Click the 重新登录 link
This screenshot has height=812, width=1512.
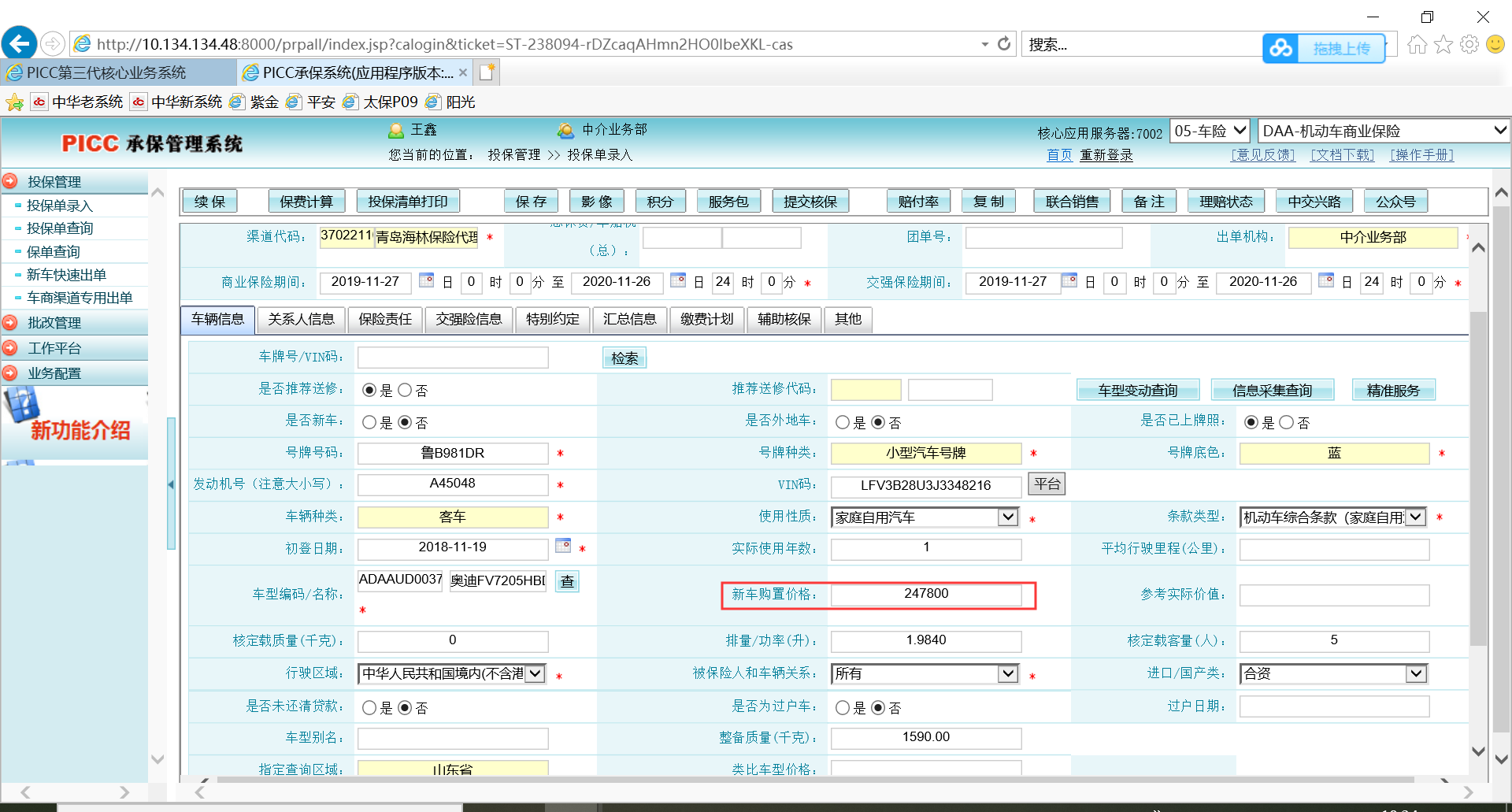coord(1106,155)
